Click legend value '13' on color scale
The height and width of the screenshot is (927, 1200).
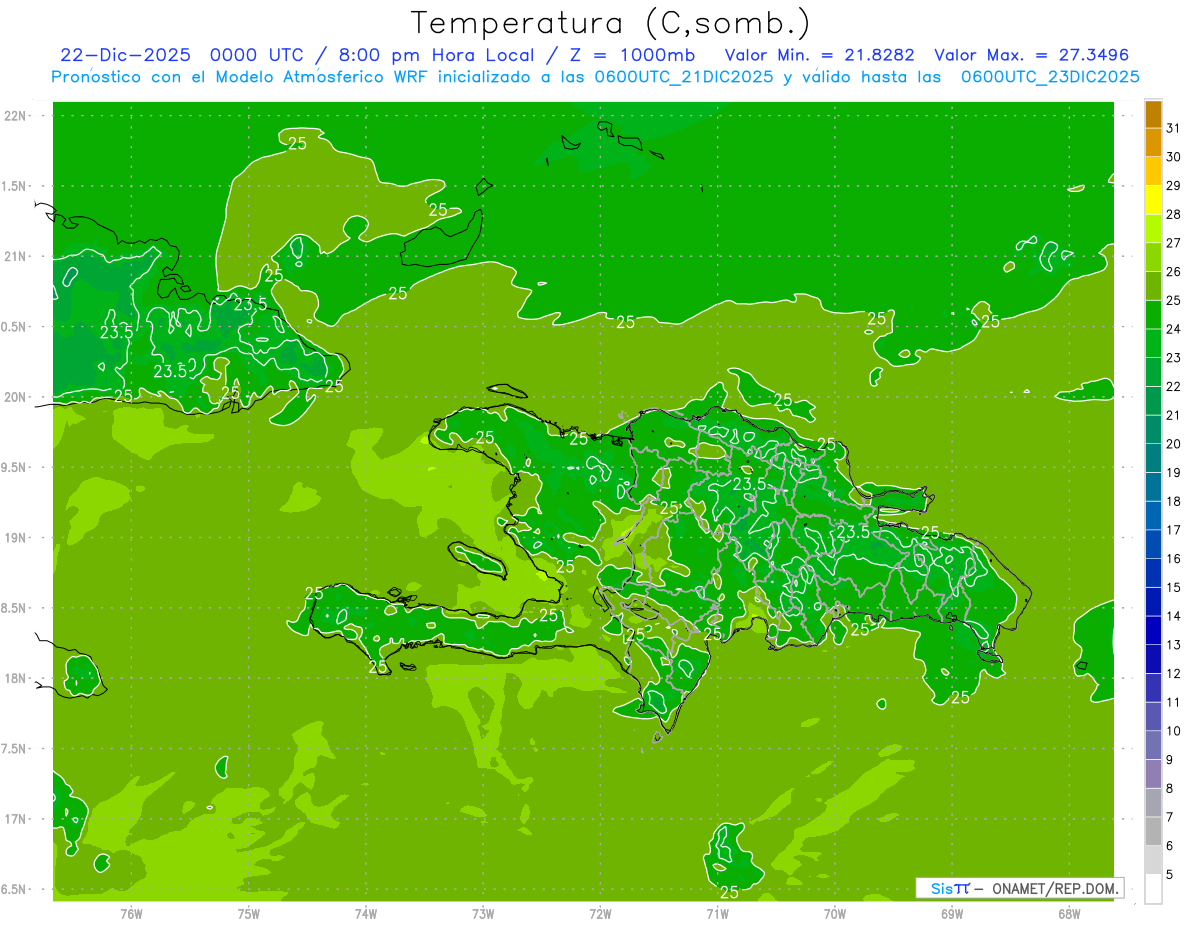[1174, 645]
